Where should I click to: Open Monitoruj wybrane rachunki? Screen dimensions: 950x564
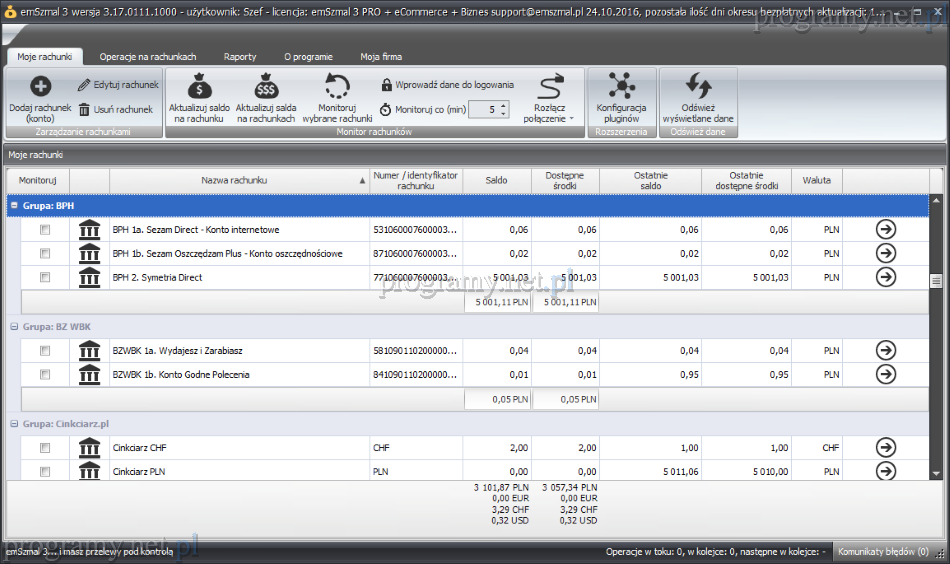337,87
